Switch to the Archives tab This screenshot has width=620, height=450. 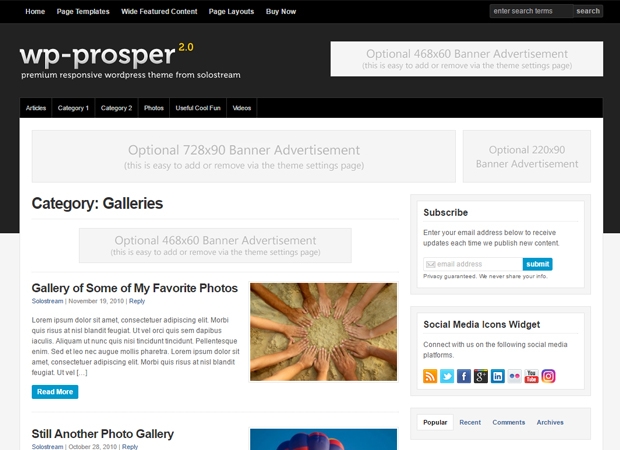tap(550, 422)
